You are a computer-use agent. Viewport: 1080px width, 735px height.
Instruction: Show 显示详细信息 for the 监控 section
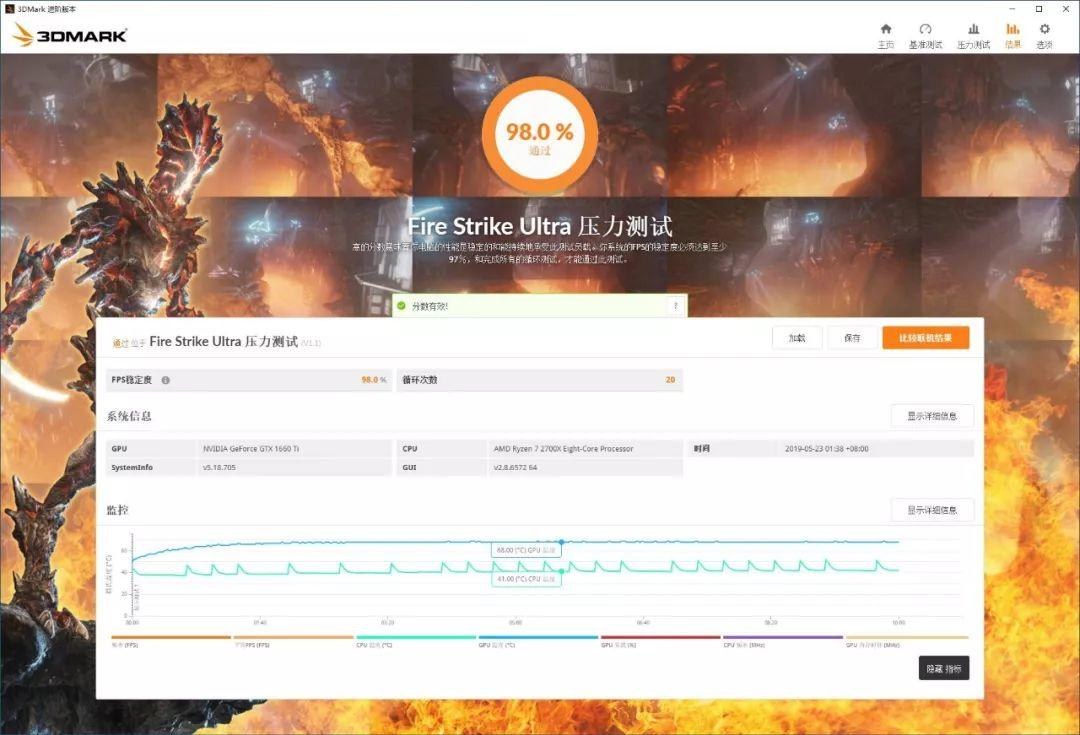click(932, 510)
